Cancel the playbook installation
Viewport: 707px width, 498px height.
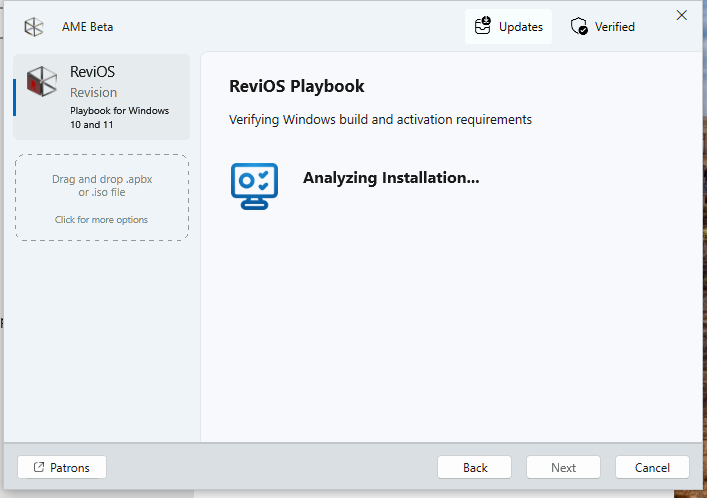point(652,467)
